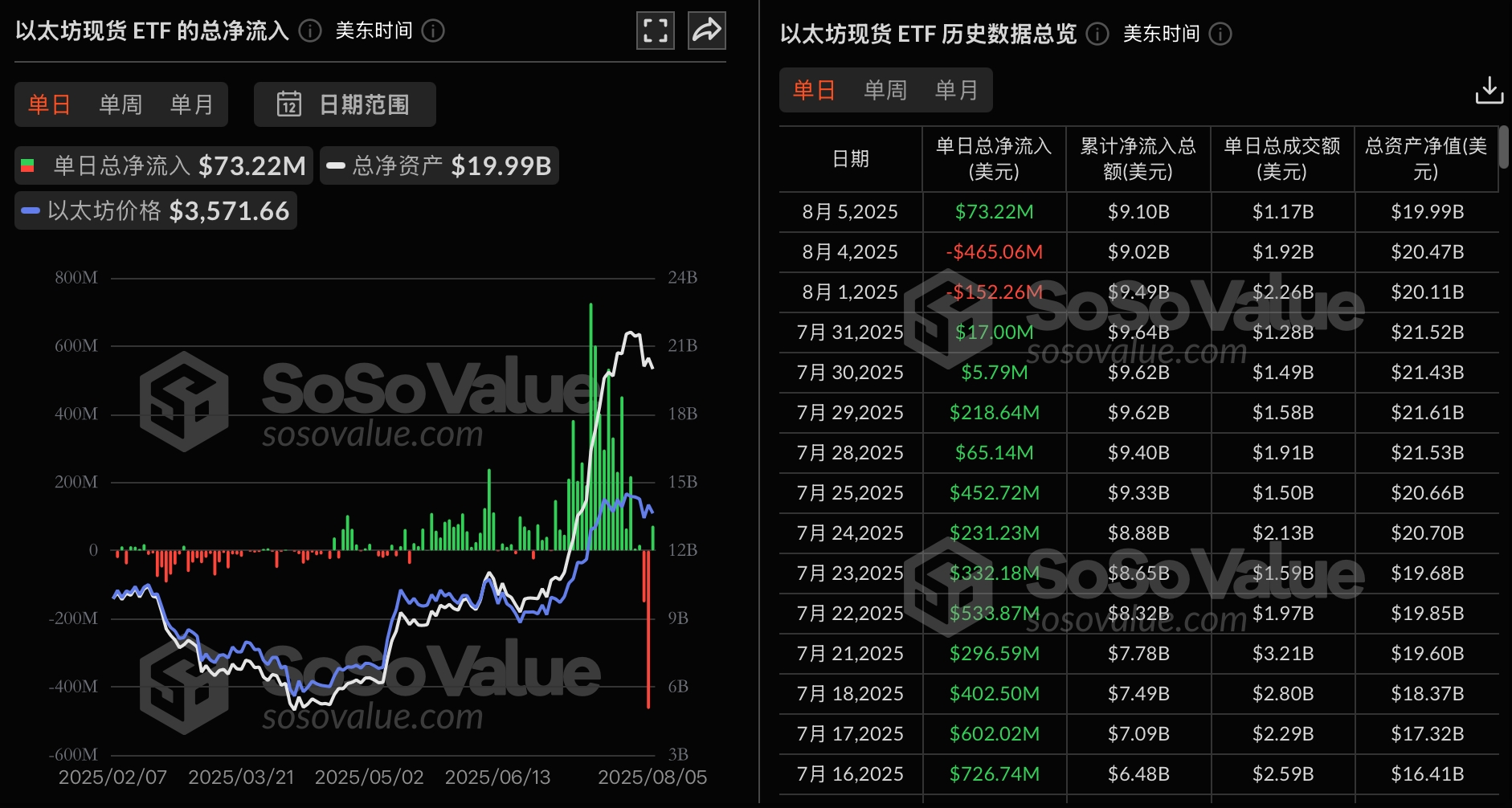The image size is (1512, 808).
Task: Click the 7月 28,2025 date cell
Action: [850, 453]
